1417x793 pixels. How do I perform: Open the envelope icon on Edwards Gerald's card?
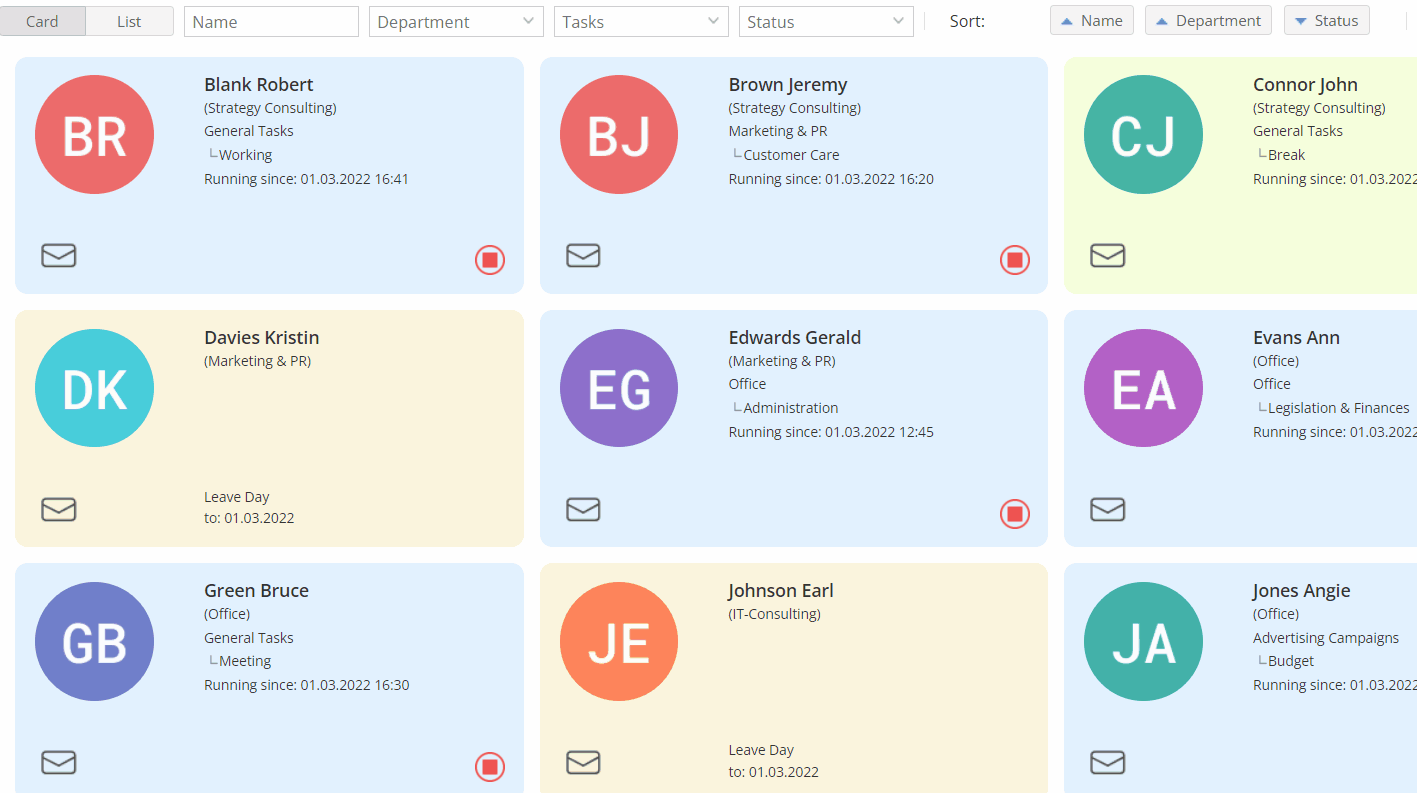[584, 510]
